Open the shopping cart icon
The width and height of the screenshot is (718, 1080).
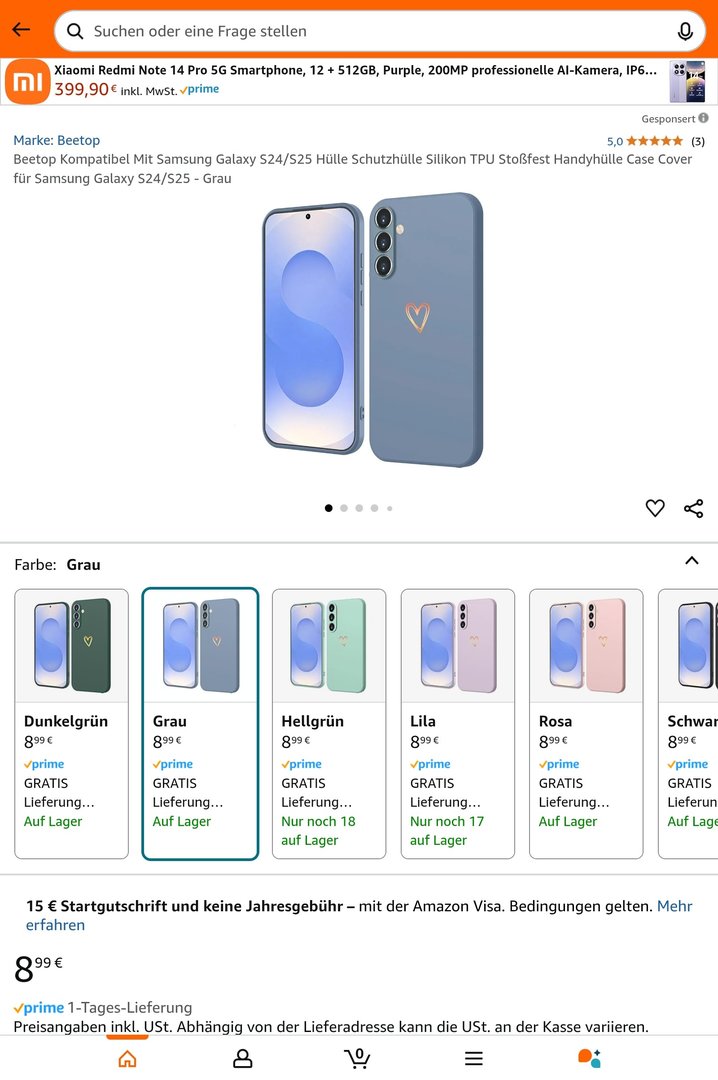(357, 1058)
